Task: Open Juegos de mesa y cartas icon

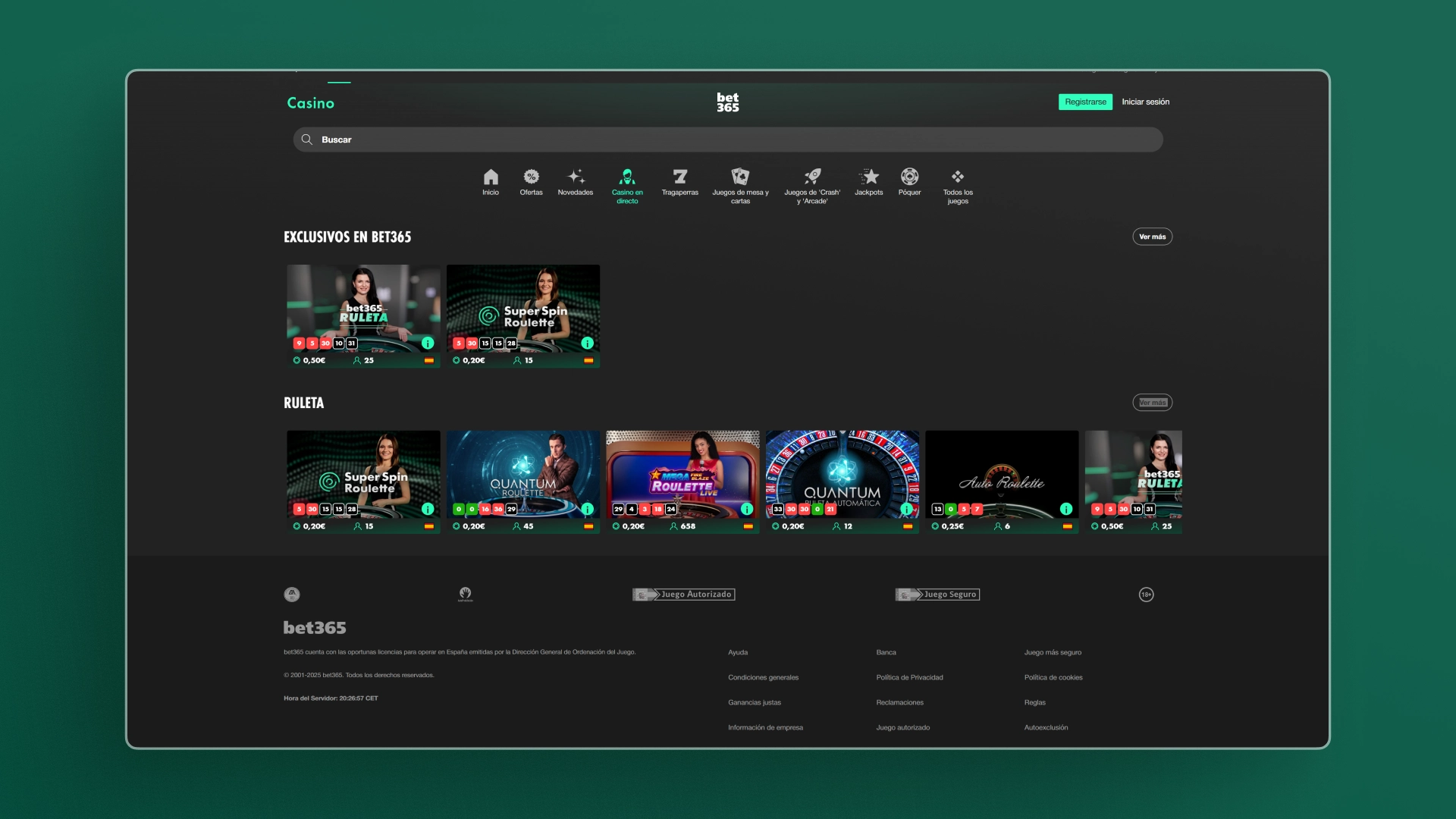Action: click(x=740, y=177)
